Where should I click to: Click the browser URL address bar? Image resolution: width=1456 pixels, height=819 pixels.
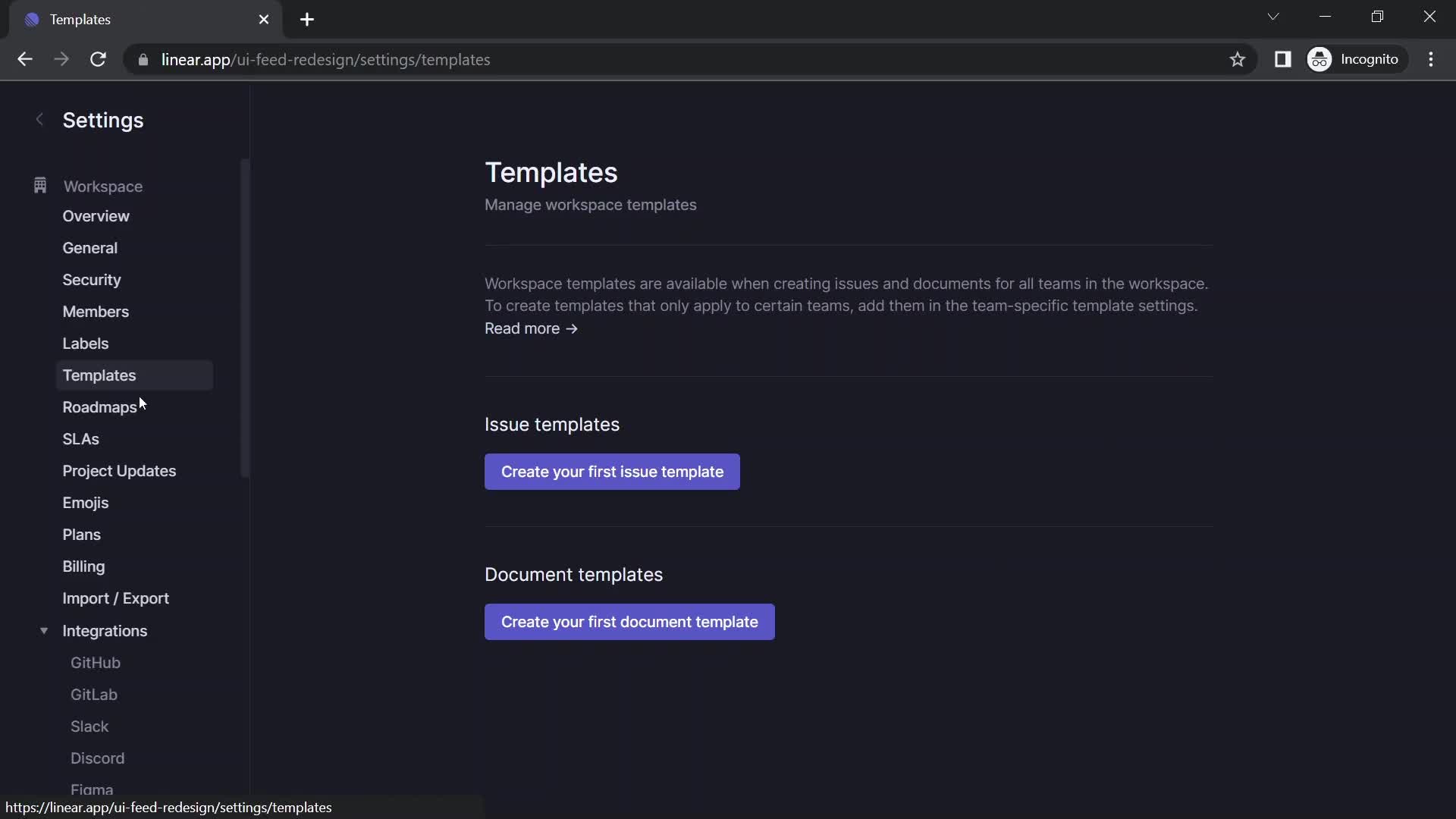tap(325, 59)
